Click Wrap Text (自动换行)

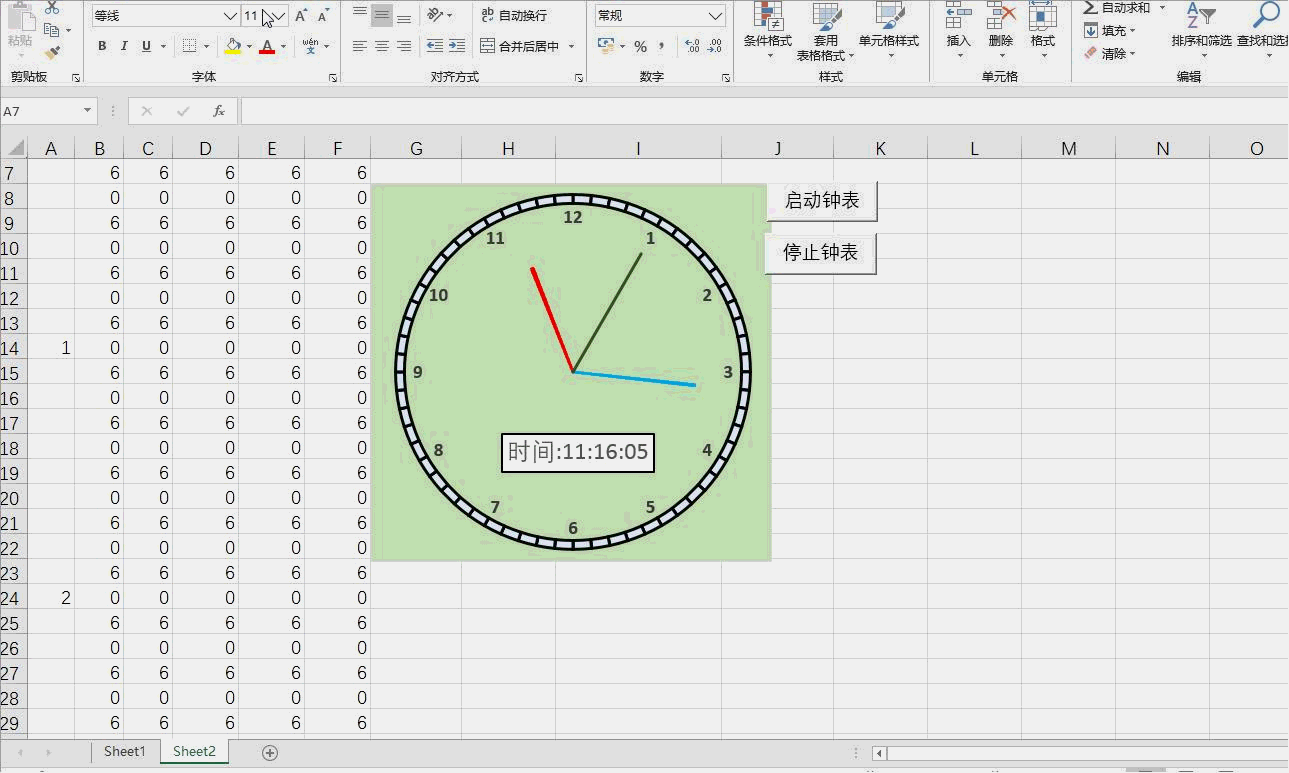point(514,15)
